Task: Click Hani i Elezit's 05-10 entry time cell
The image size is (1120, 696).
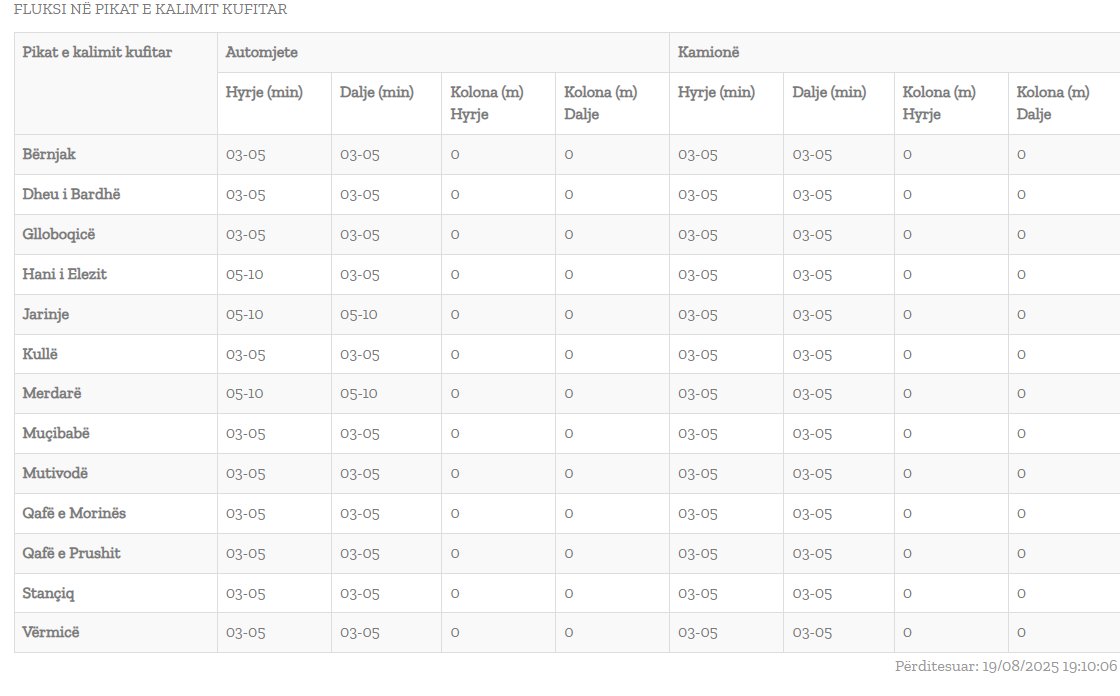Action: [245, 274]
